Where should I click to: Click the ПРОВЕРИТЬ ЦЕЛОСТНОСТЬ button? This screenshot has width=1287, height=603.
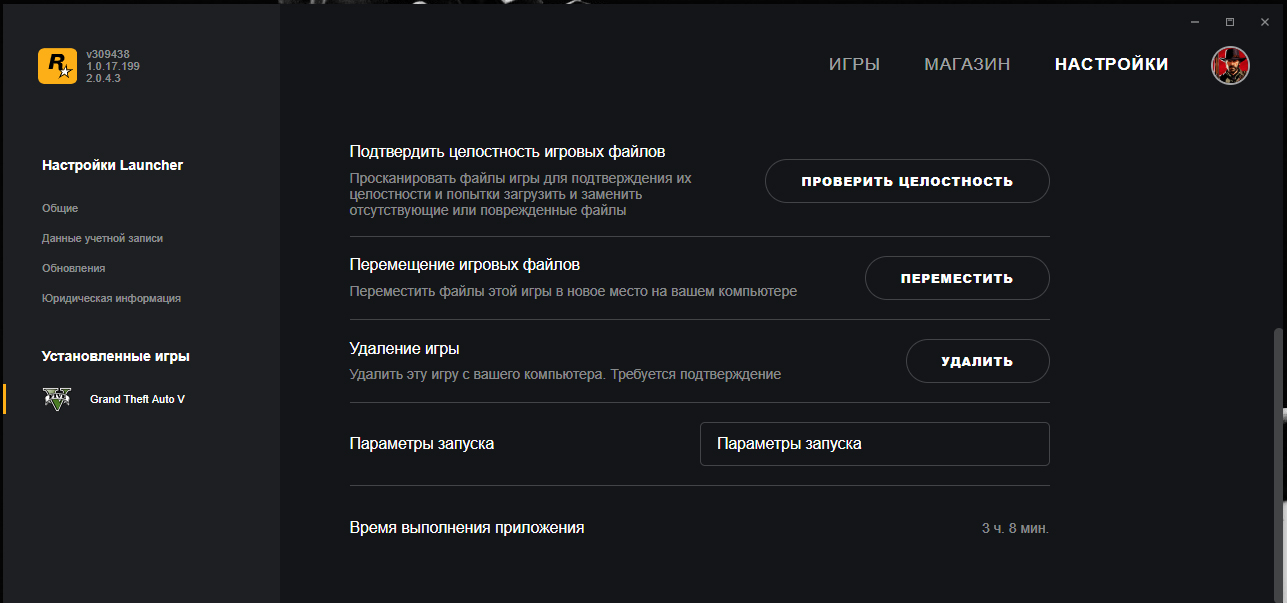[907, 181]
